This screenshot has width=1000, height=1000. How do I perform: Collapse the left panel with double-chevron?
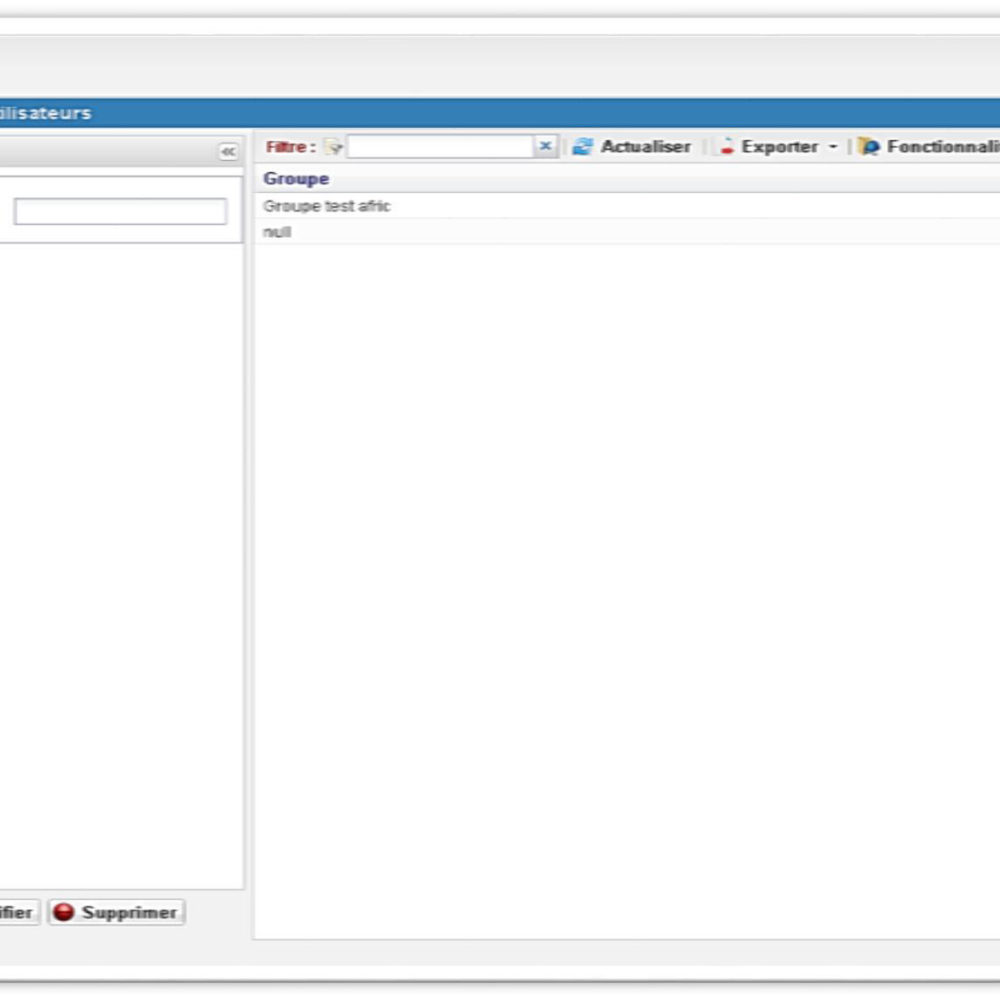pyautogui.click(x=228, y=152)
